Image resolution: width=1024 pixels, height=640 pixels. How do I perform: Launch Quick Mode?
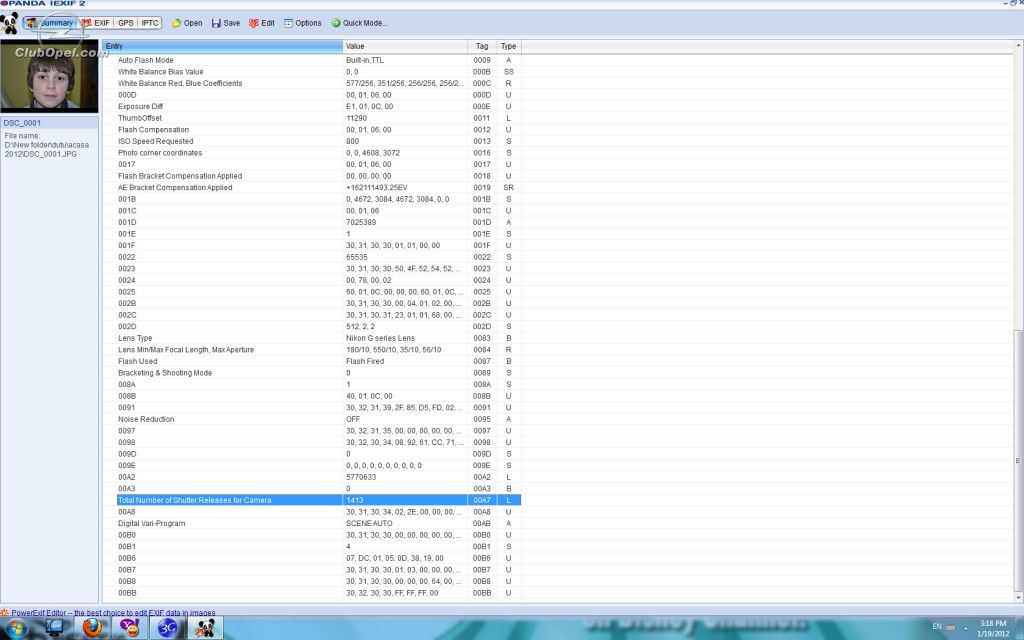[359, 23]
